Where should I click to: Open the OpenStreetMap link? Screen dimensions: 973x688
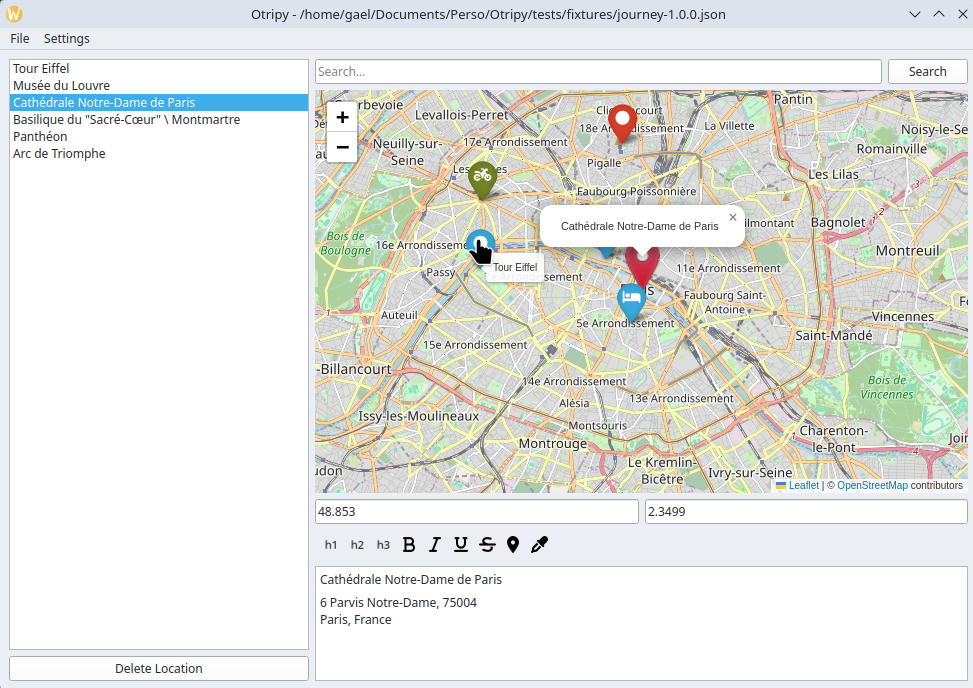tap(872, 485)
